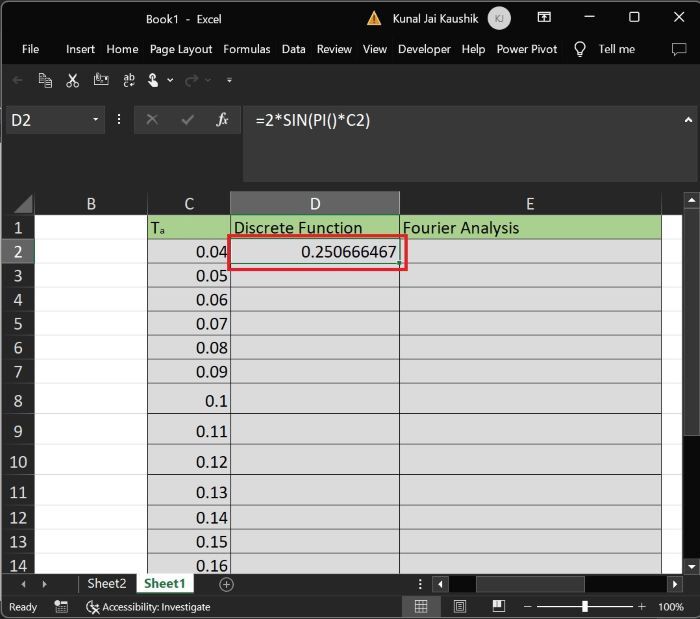Switch to Sheet2 tab
The image size is (700, 619).
(x=107, y=583)
